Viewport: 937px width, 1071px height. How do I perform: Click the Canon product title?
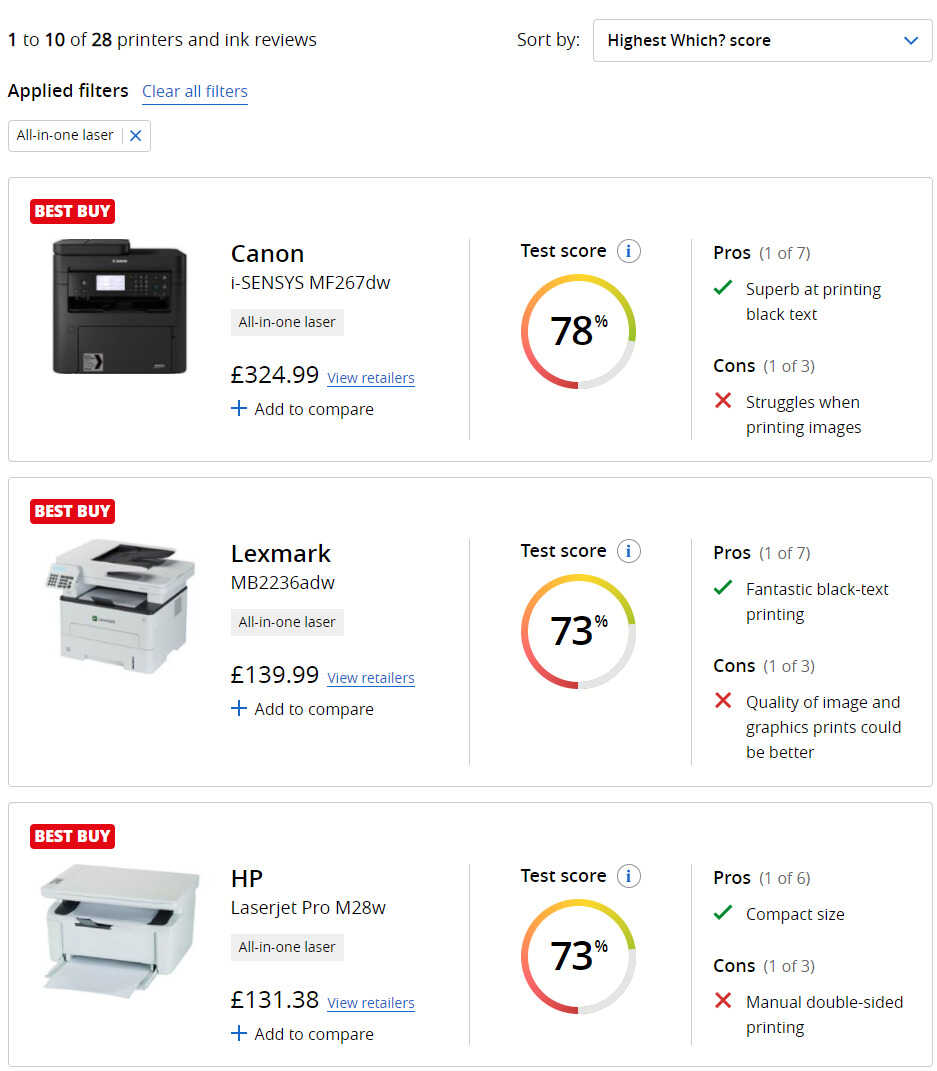pos(267,254)
